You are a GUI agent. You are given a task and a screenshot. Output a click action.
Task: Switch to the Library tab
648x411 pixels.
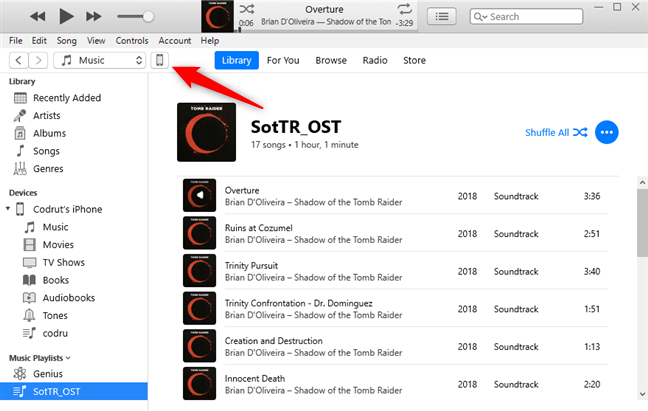coord(236,60)
